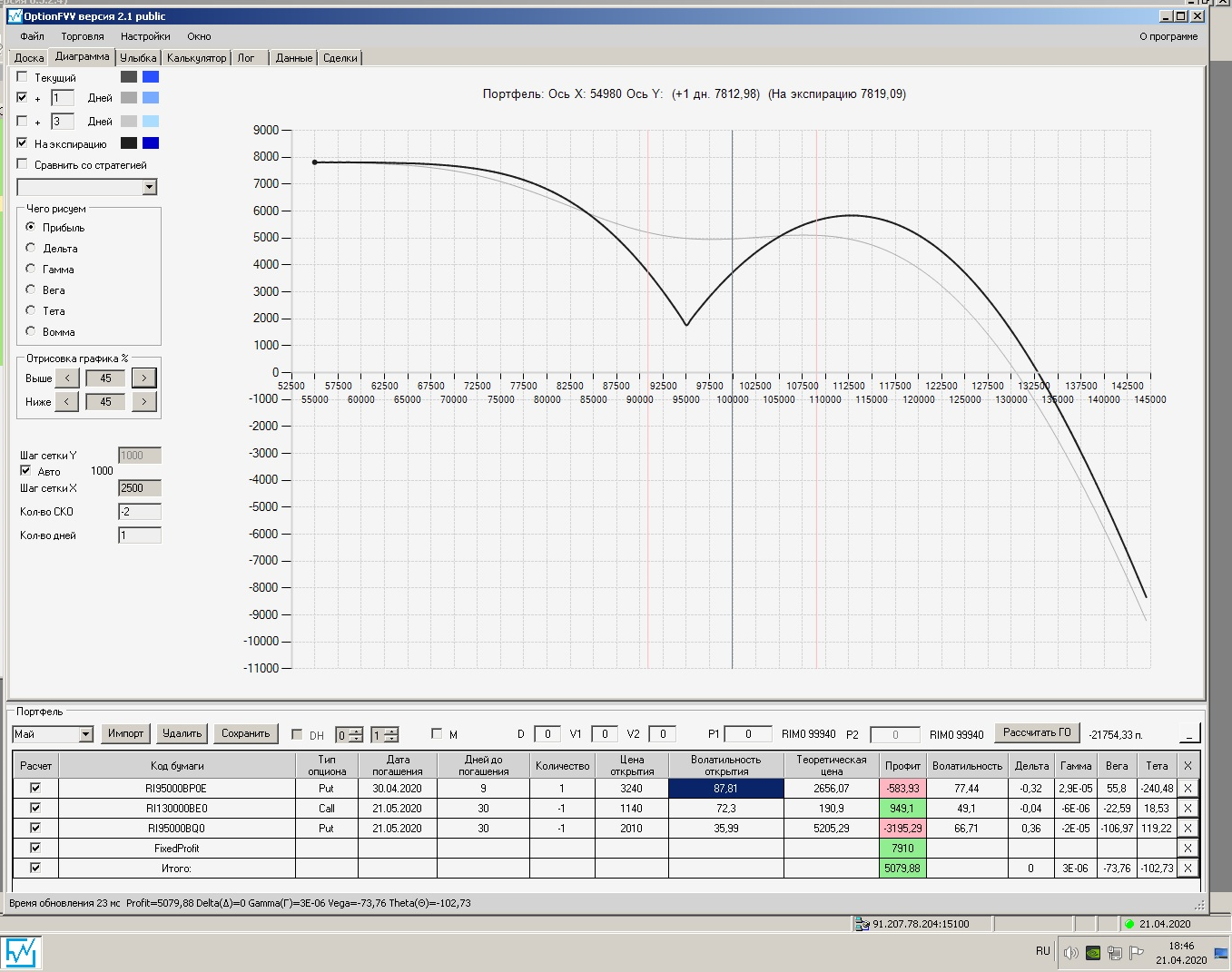Increase the DH spinner value
This screenshot has height=972, width=1232.
coord(356,731)
